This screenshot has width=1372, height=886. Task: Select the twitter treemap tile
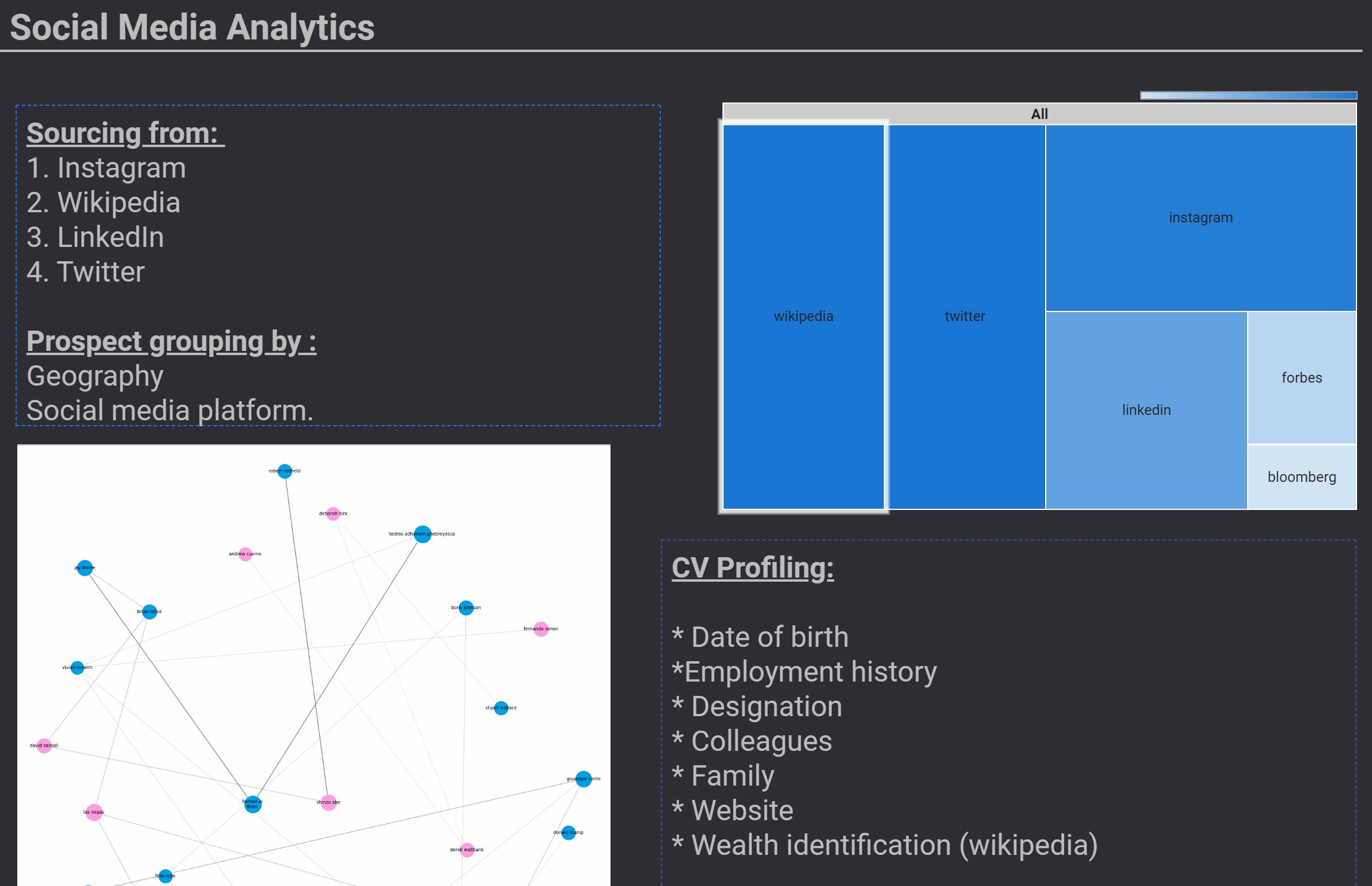point(966,317)
